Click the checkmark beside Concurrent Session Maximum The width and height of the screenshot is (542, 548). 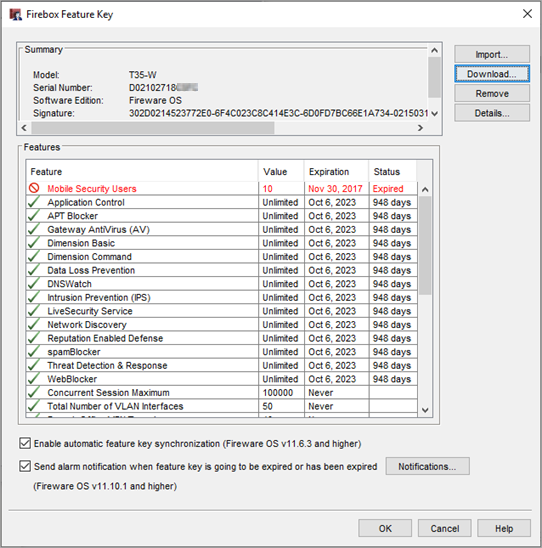click(x=34, y=393)
